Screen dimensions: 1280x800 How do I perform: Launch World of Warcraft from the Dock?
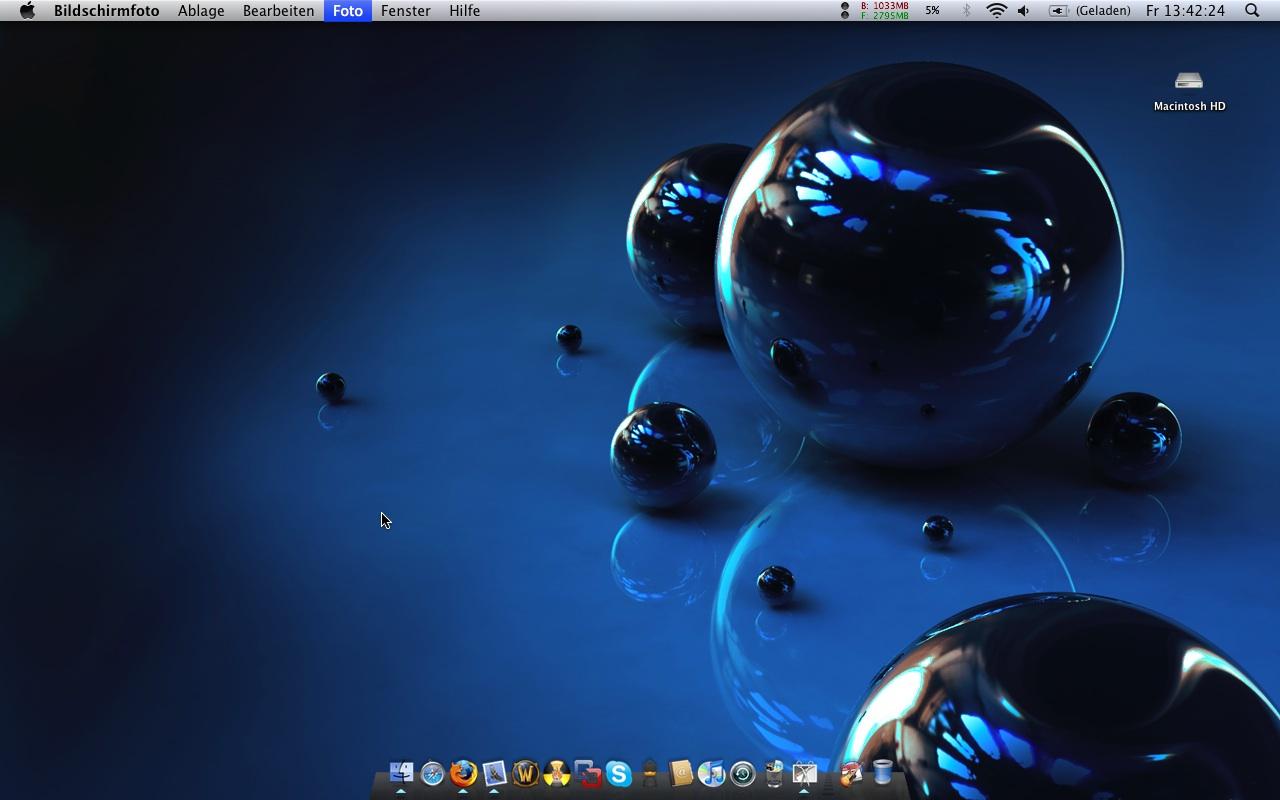click(525, 773)
